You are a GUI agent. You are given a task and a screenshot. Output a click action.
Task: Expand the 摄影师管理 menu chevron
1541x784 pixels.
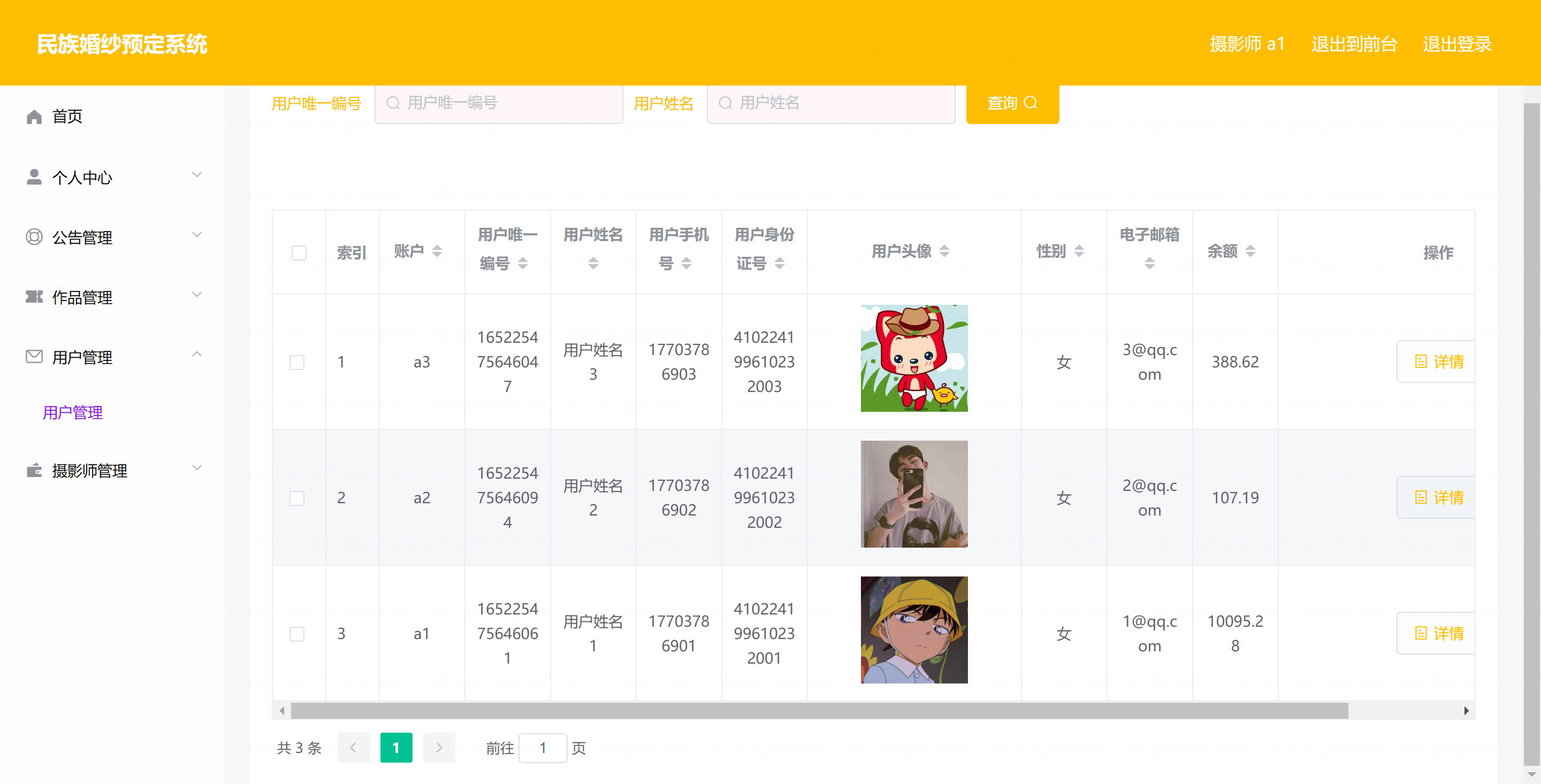(197, 467)
